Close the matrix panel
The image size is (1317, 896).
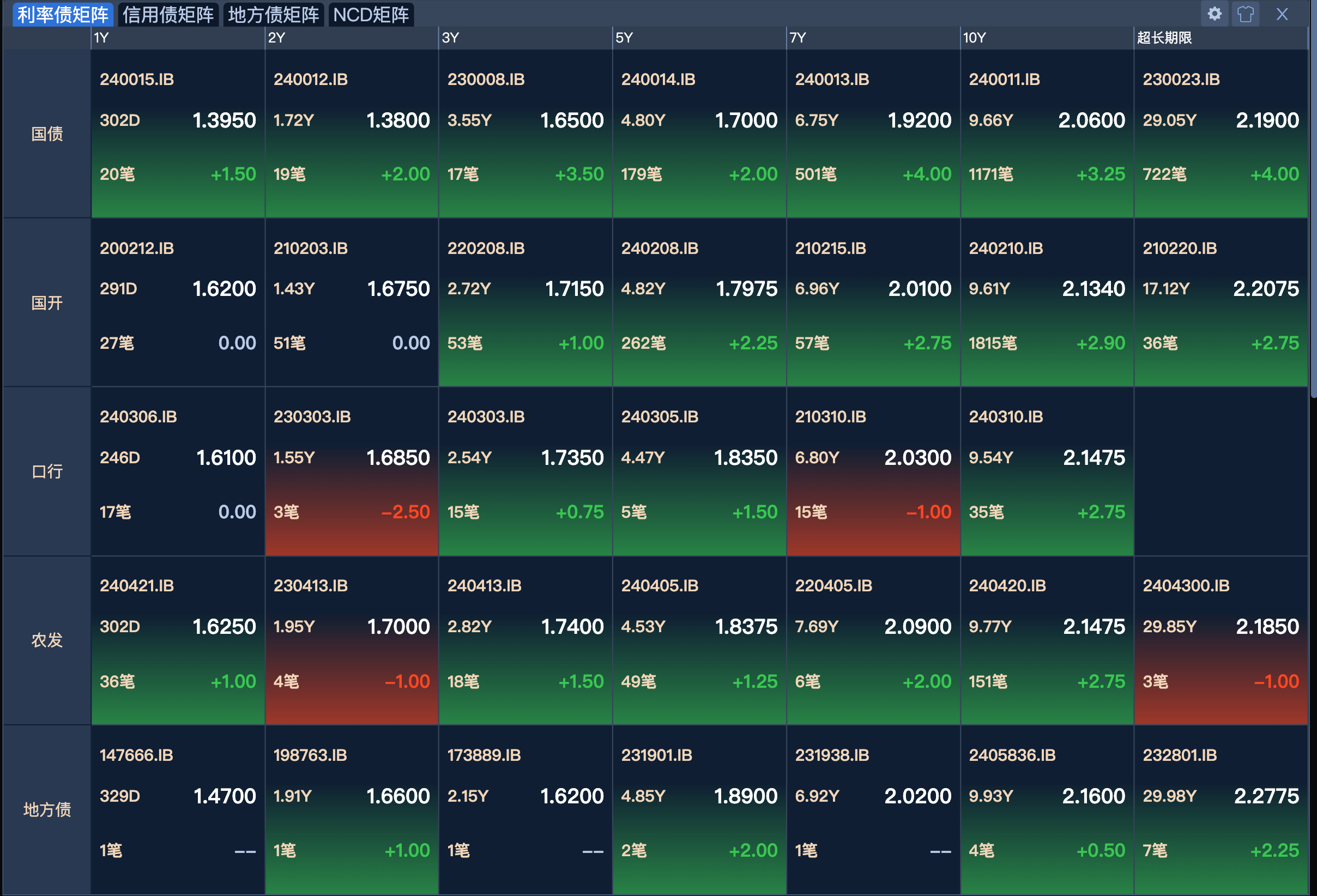pyautogui.click(x=1282, y=14)
